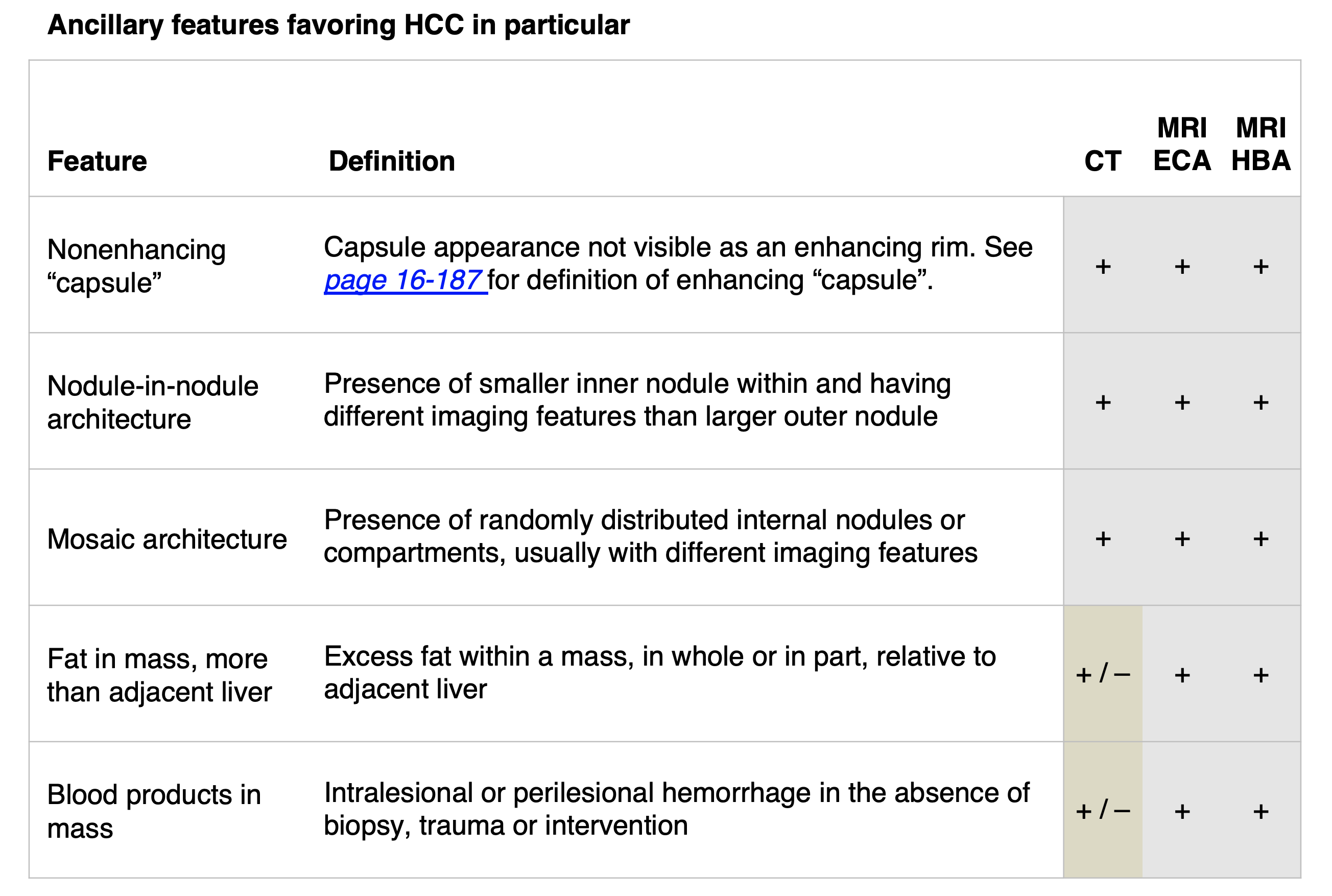Screen dimensions: 1332x896
Task: Click the Blood products in mass cell
Action: 154,811
